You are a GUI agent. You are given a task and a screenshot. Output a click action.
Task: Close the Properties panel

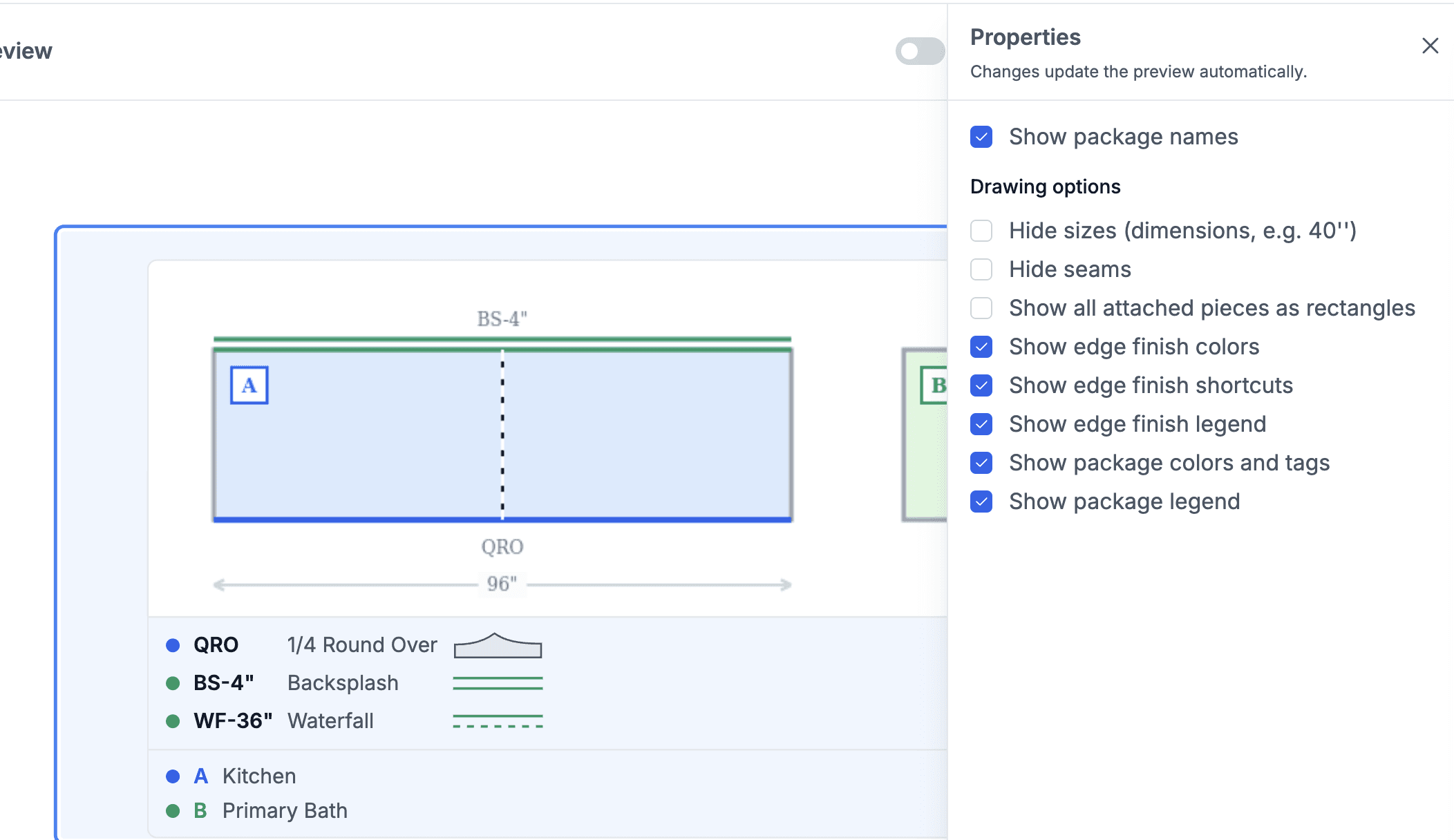pos(1430,46)
